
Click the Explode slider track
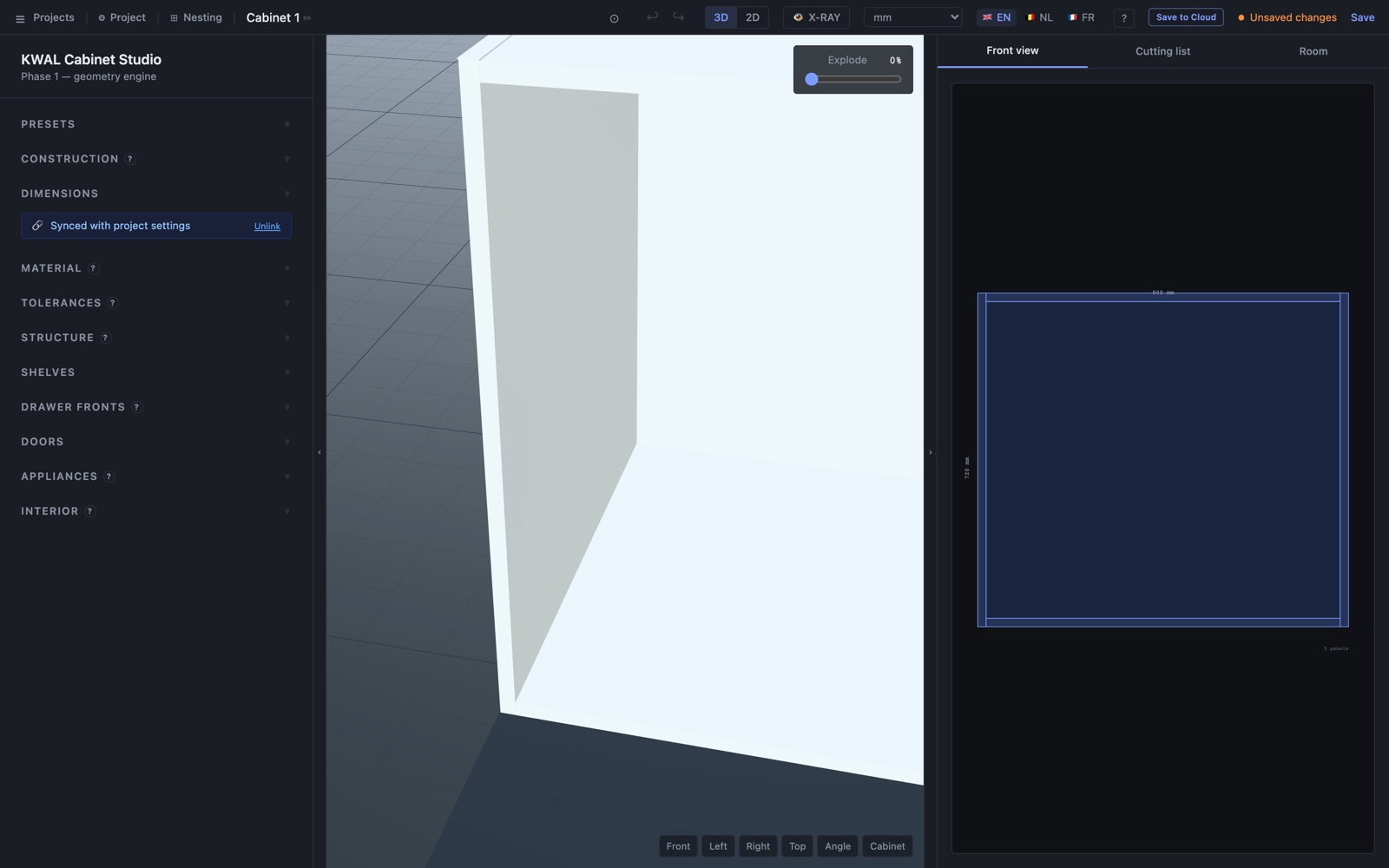pyautogui.click(x=854, y=79)
